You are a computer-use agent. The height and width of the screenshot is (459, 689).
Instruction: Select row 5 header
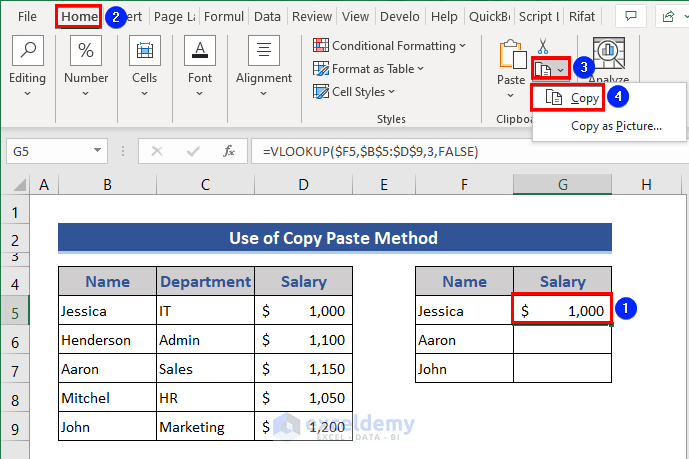click(x=15, y=313)
